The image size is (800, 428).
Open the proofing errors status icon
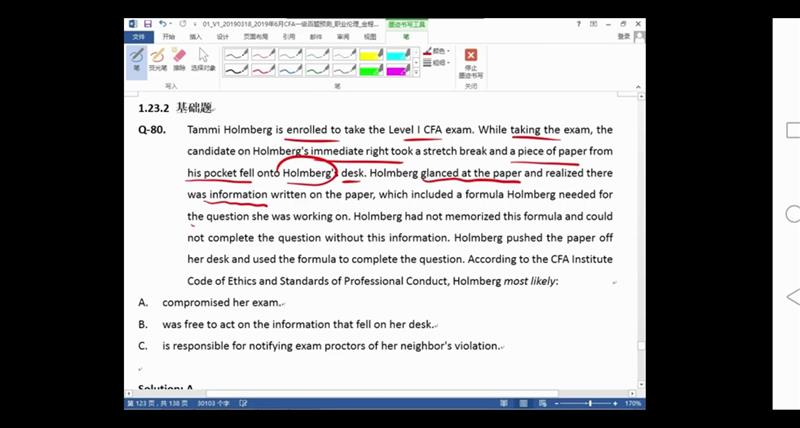pyautogui.click(x=243, y=404)
